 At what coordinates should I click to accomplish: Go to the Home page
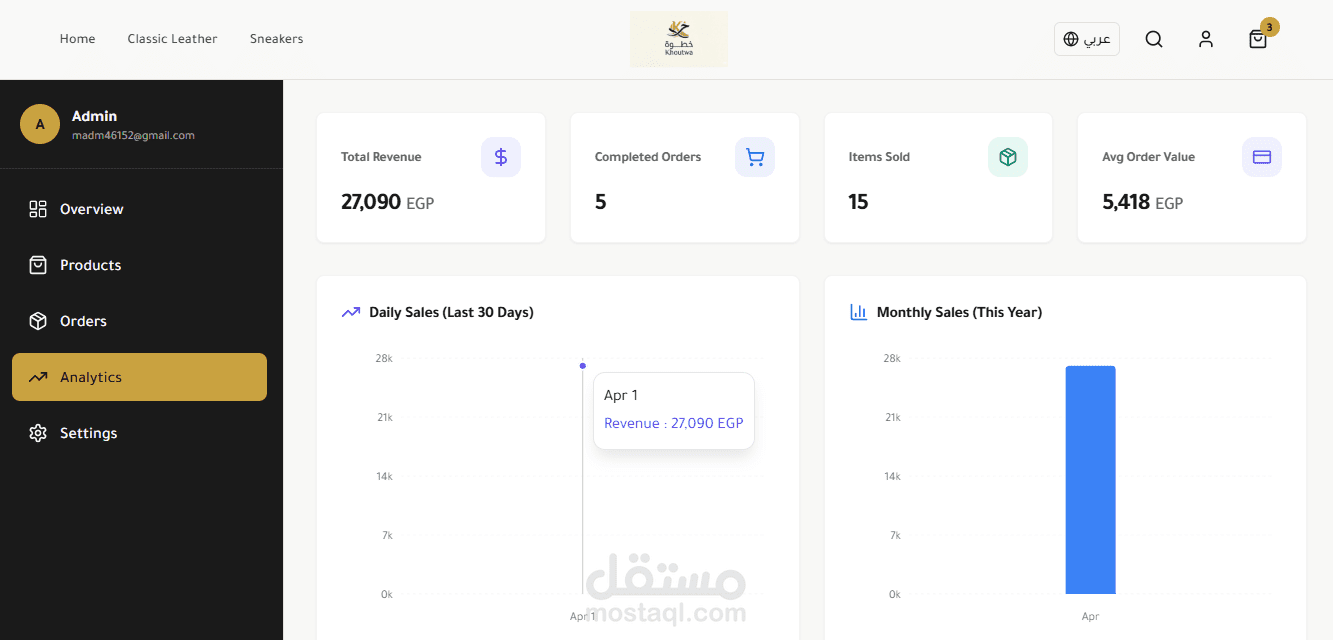coord(78,39)
